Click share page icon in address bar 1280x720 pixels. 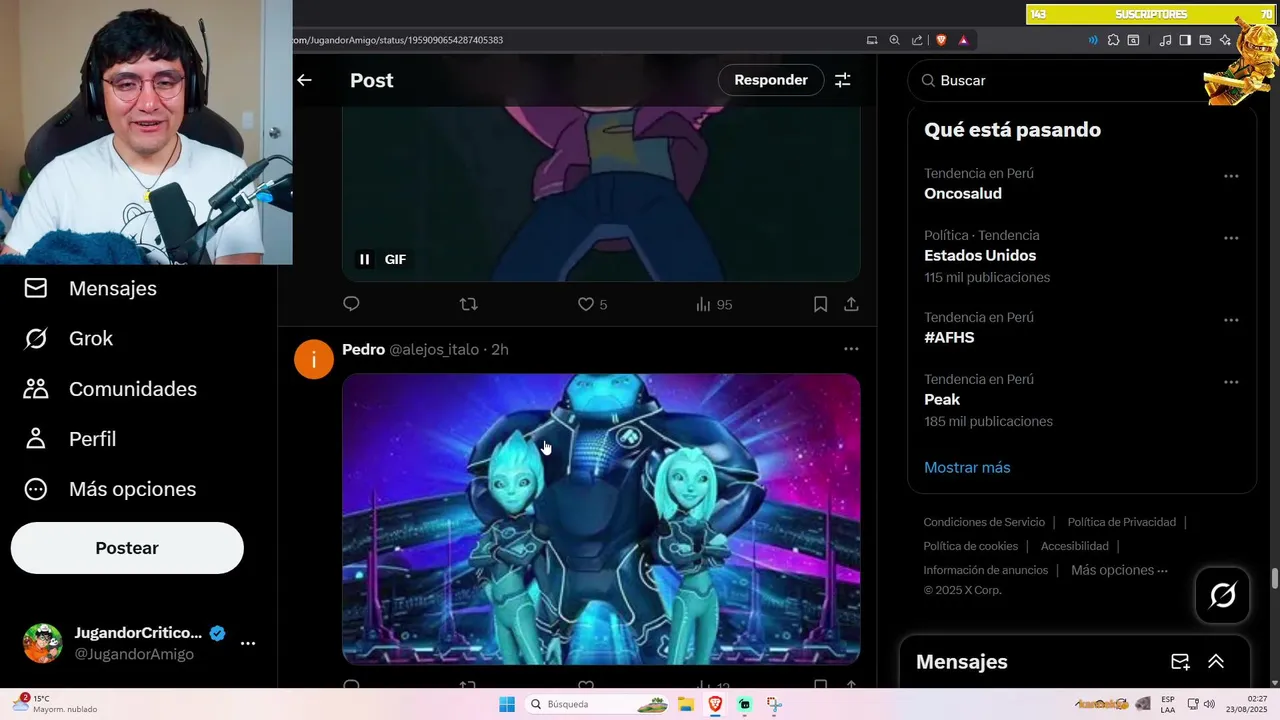click(x=917, y=40)
